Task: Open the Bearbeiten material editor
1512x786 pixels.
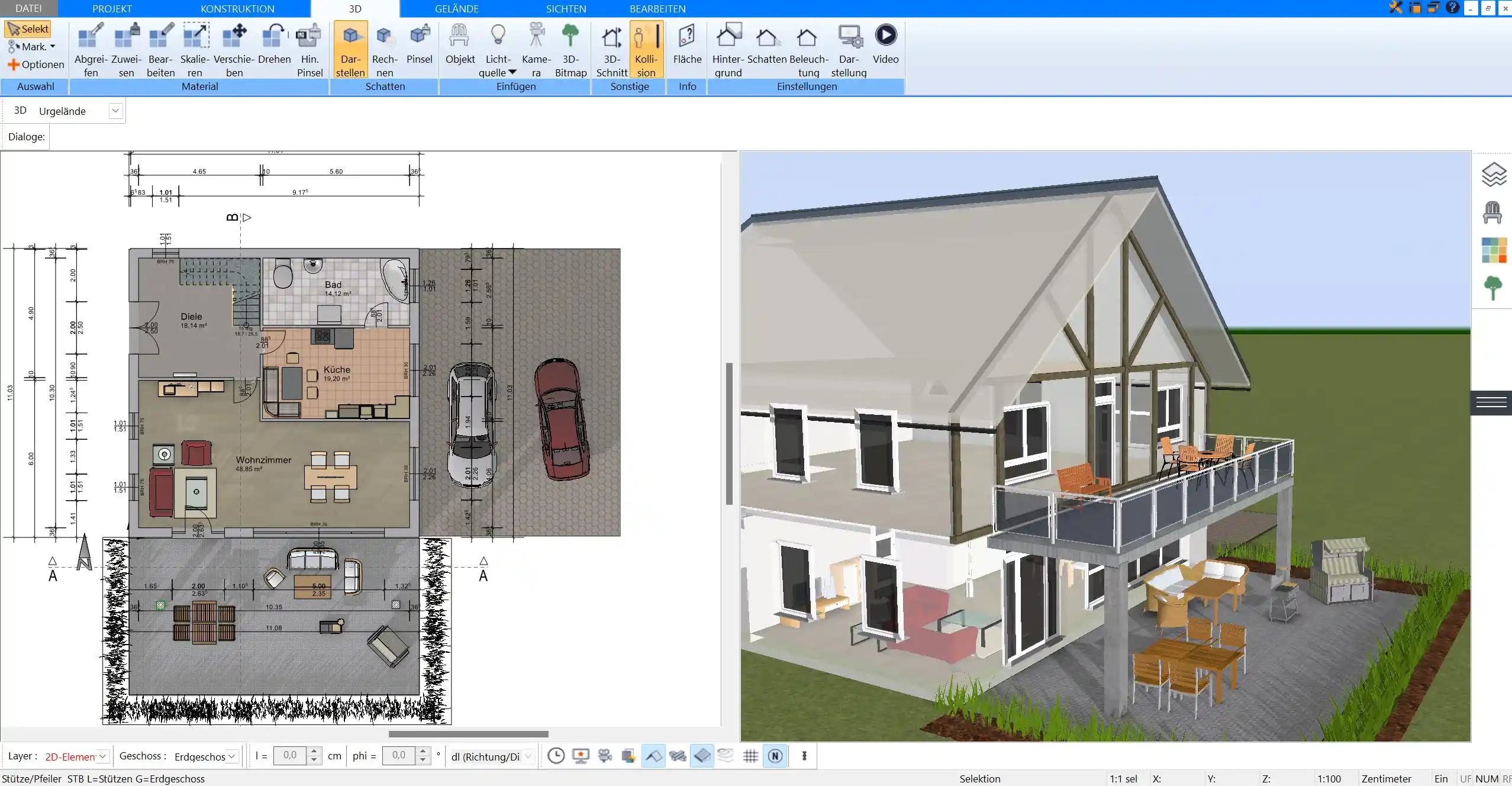Action: [x=160, y=50]
